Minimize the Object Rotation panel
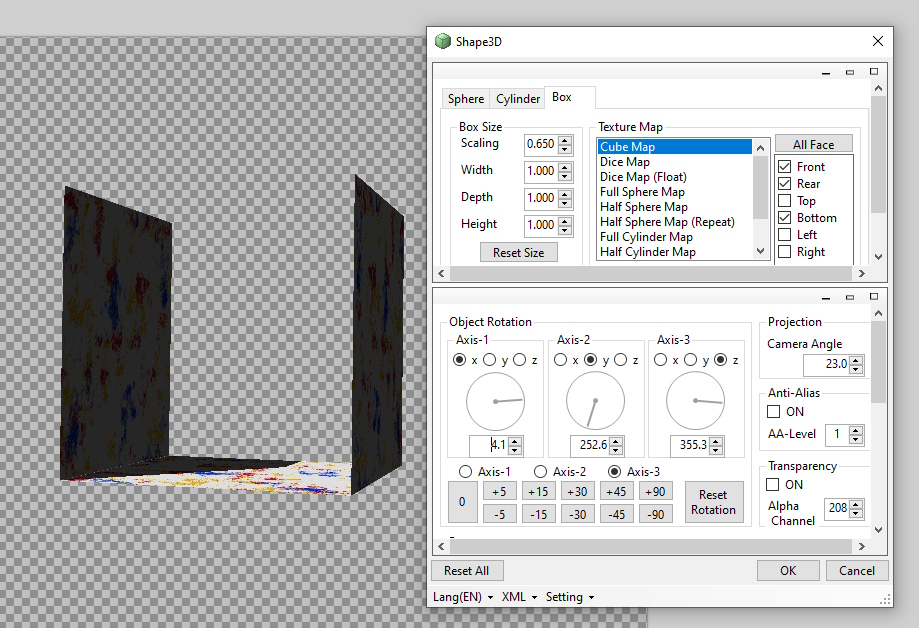 coord(826,297)
